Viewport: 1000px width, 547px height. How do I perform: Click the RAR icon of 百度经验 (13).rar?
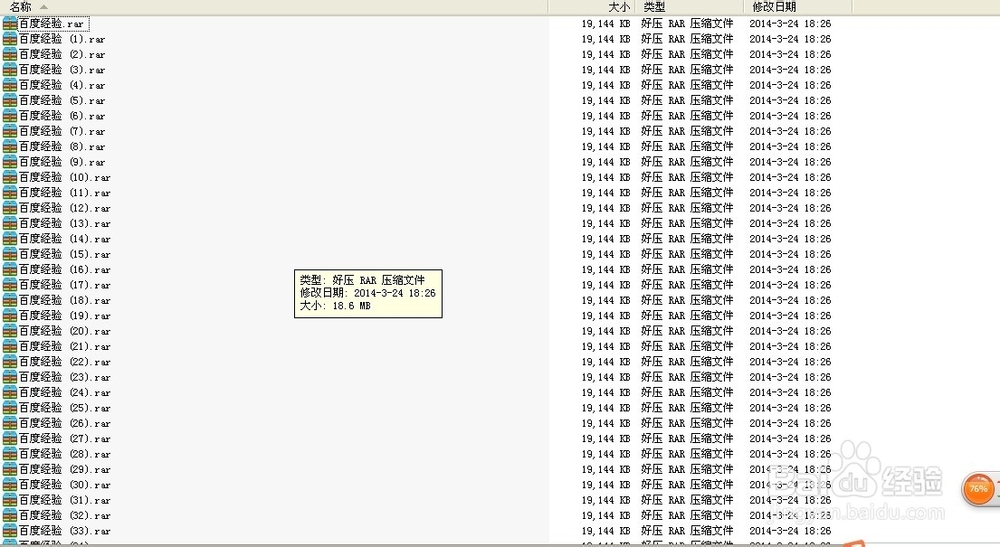pos(10,223)
